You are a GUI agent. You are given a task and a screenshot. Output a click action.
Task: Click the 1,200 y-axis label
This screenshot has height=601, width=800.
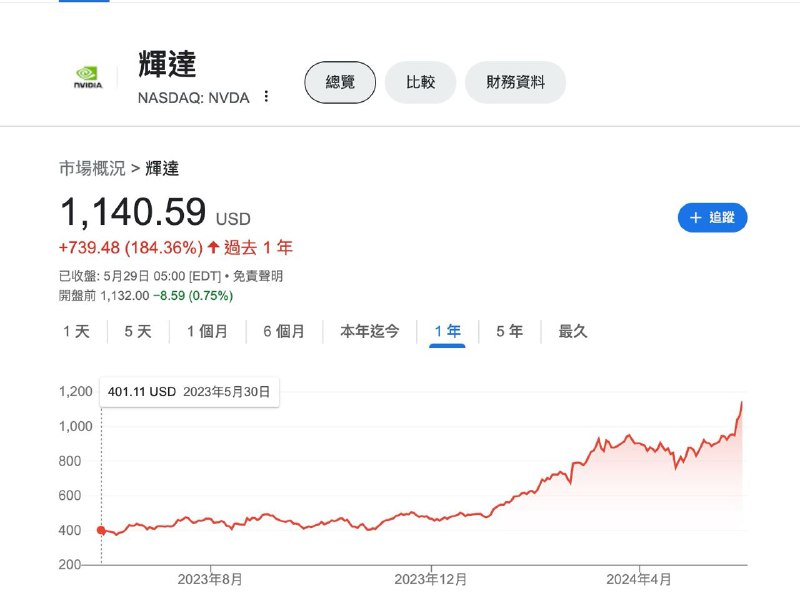pyautogui.click(x=76, y=392)
